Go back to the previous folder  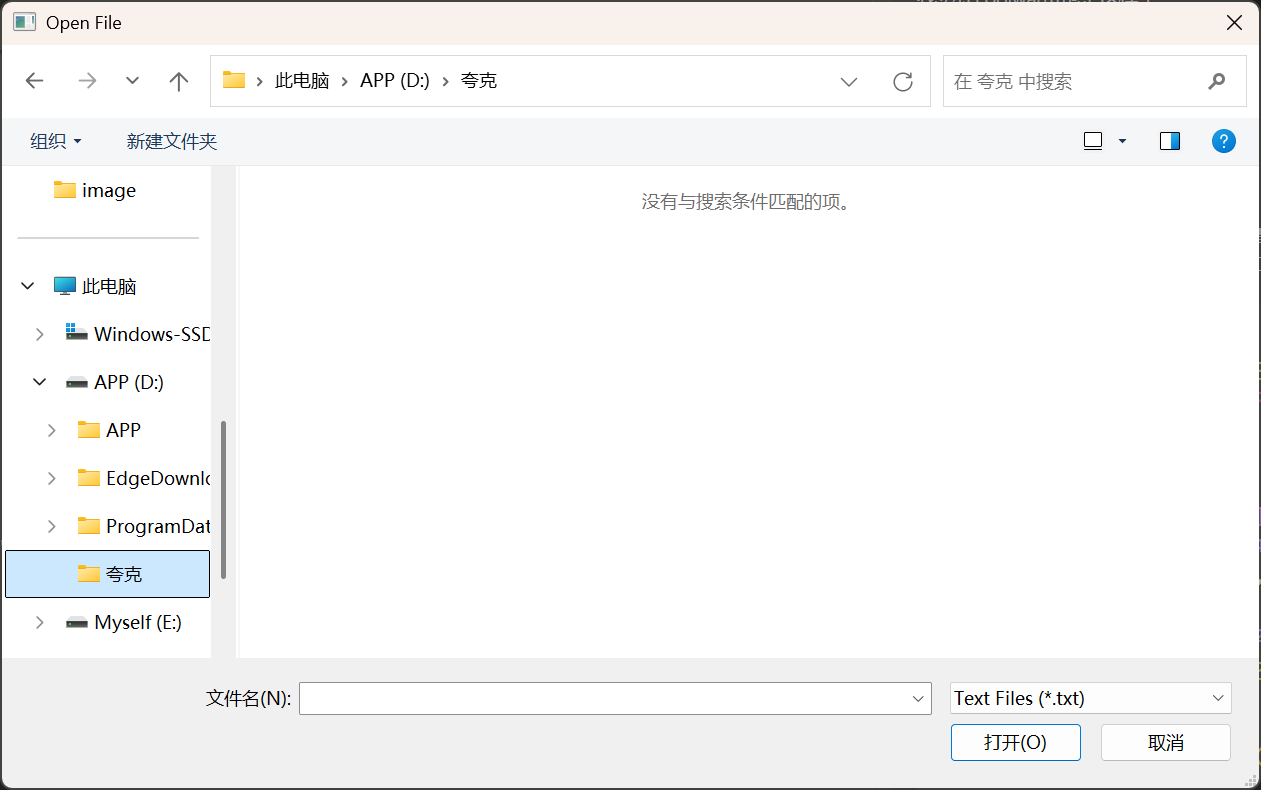(x=35, y=81)
